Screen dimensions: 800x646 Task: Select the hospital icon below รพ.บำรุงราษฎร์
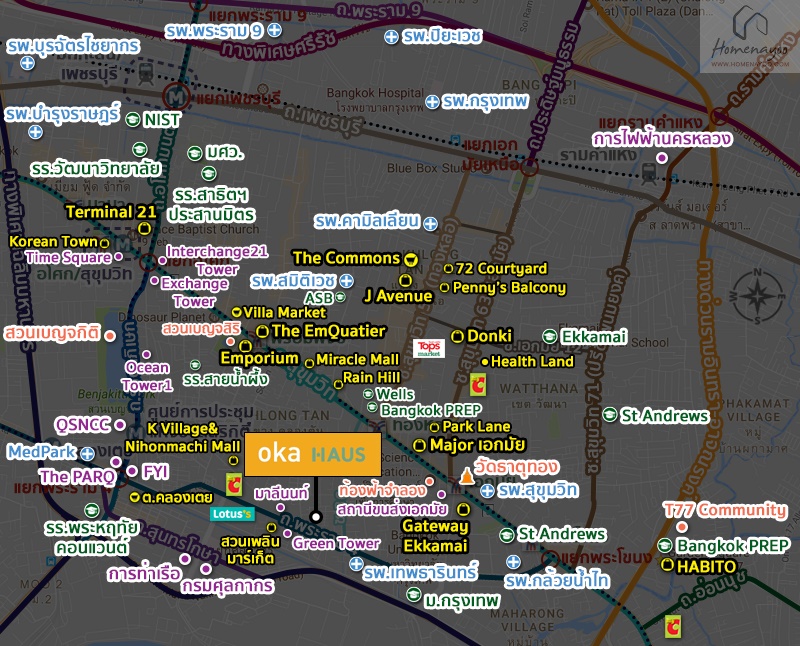(35, 132)
